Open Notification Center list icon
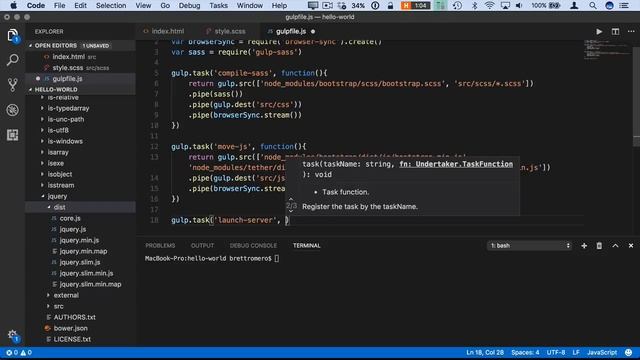 point(624,5)
